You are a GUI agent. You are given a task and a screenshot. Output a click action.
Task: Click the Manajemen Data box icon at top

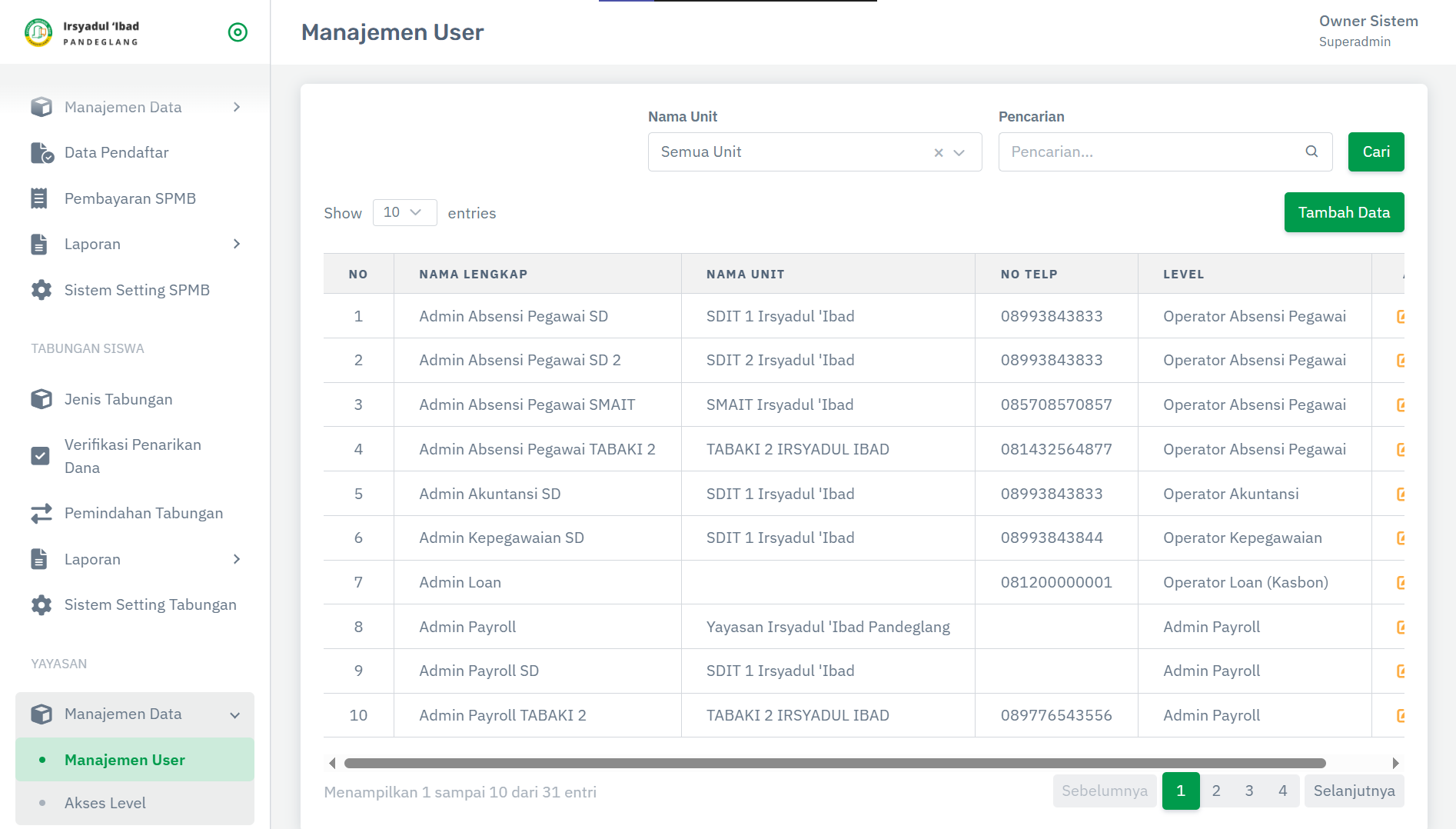click(42, 107)
